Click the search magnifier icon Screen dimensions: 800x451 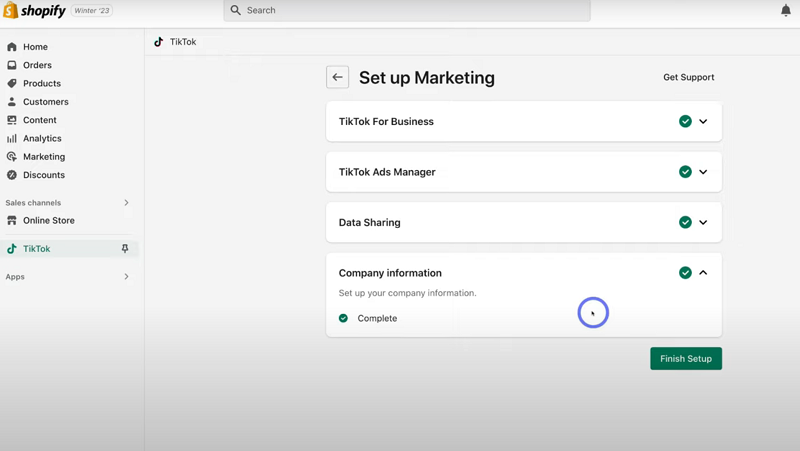(235, 10)
